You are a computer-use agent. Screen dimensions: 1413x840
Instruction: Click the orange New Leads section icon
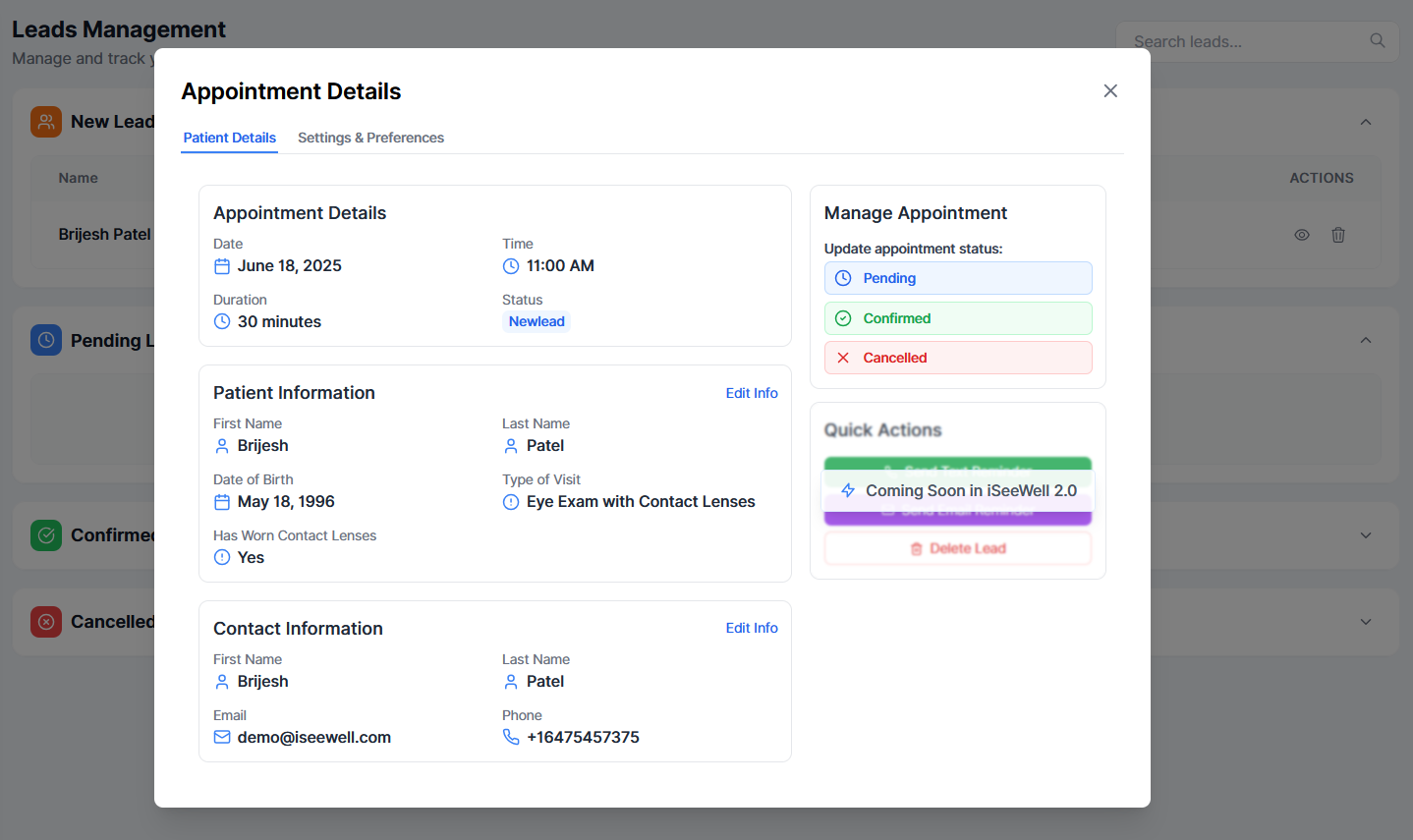click(x=46, y=122)
